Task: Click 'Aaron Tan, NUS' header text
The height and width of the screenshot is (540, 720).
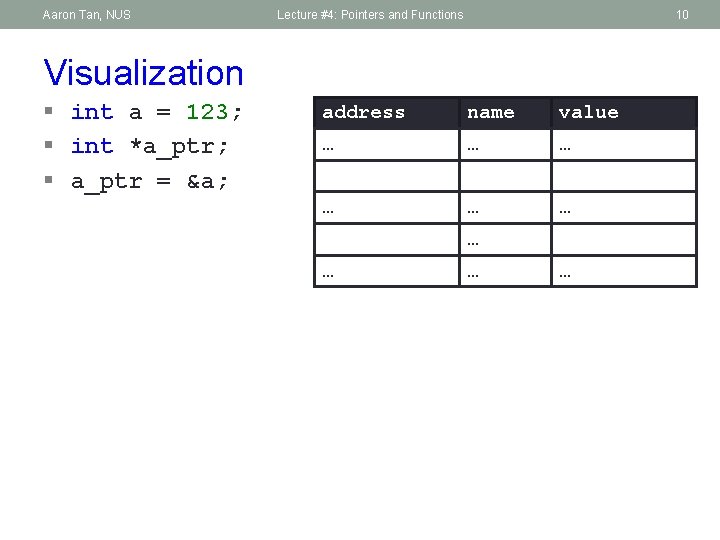Action: (x=87, y=15)
